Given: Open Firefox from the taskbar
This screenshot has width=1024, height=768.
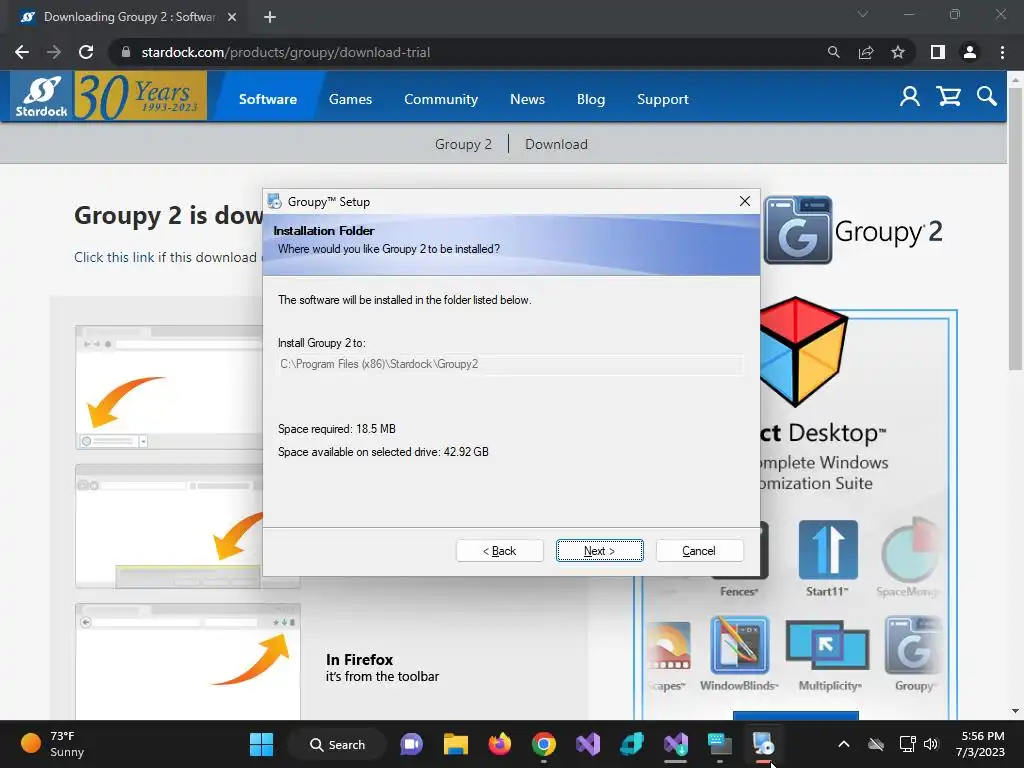Looking at the screenshot, I should coord(500,744).
